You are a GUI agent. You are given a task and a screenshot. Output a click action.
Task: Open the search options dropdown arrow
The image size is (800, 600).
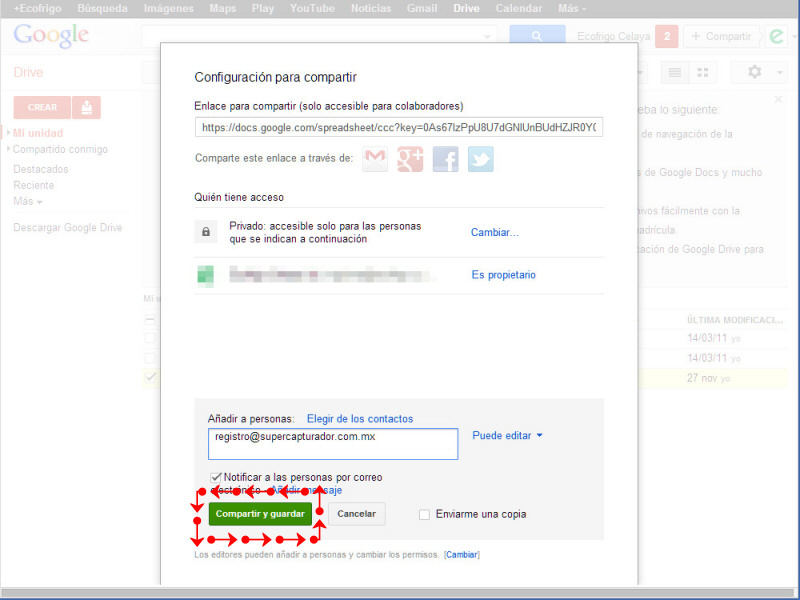point(487,37)
